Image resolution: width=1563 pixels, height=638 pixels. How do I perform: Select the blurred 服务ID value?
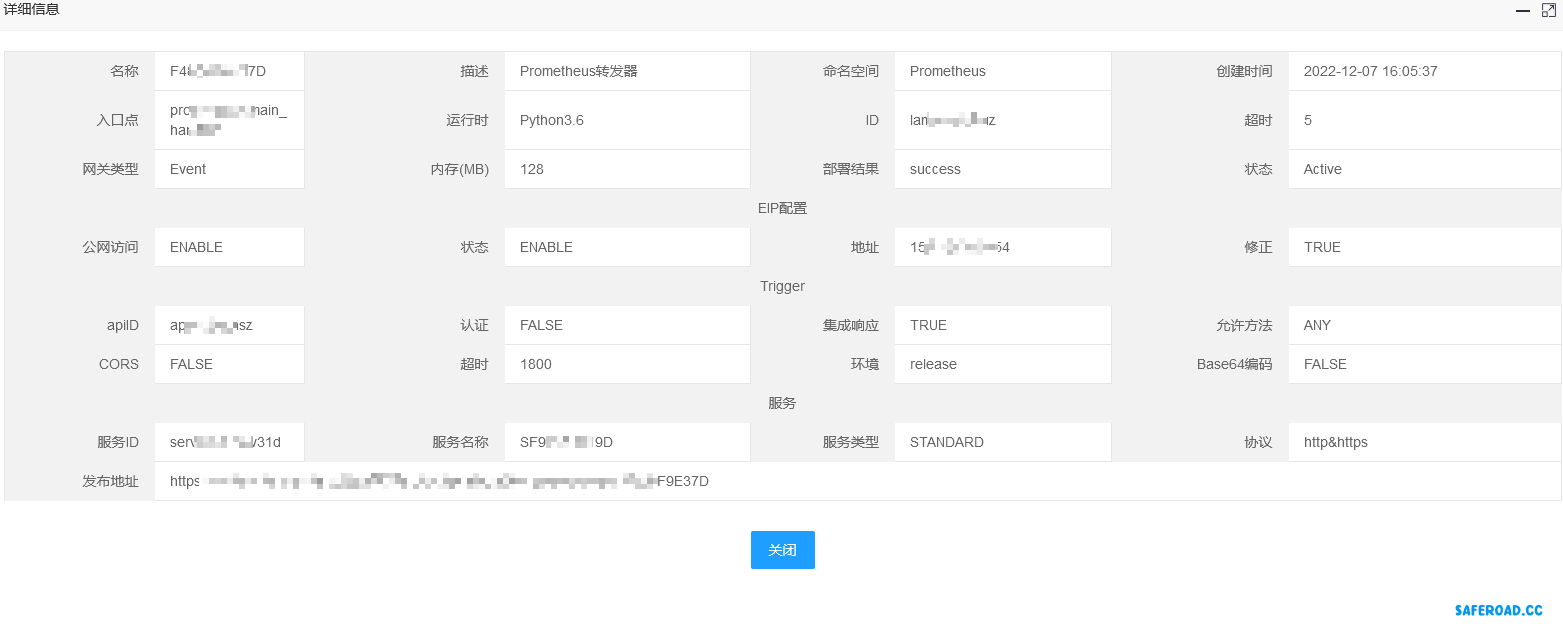(x=225, y=442)
